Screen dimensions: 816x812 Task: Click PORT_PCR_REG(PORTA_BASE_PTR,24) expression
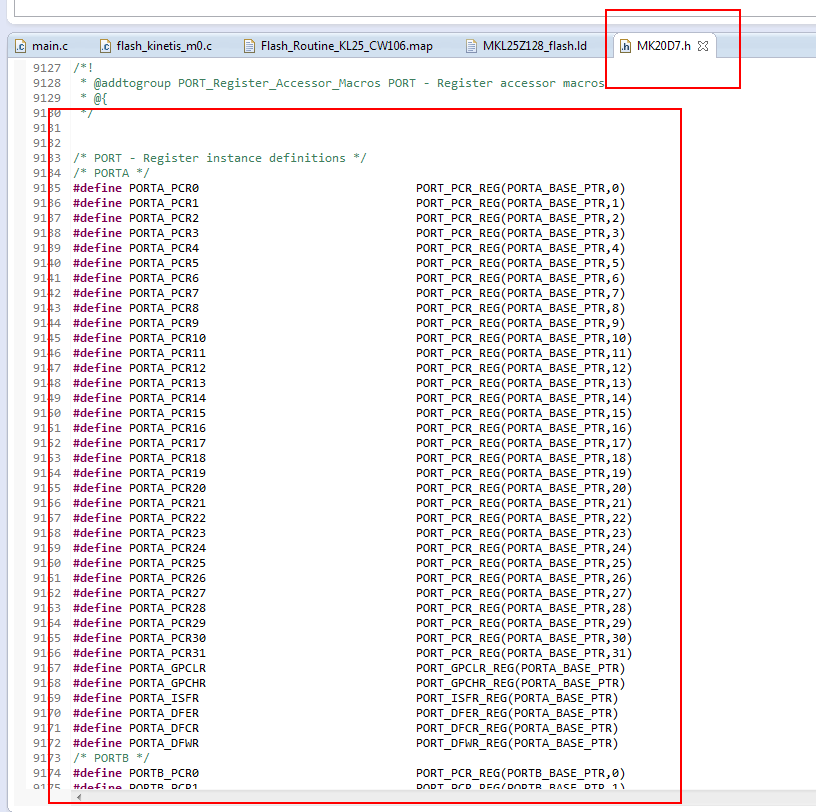coord(524,548)
